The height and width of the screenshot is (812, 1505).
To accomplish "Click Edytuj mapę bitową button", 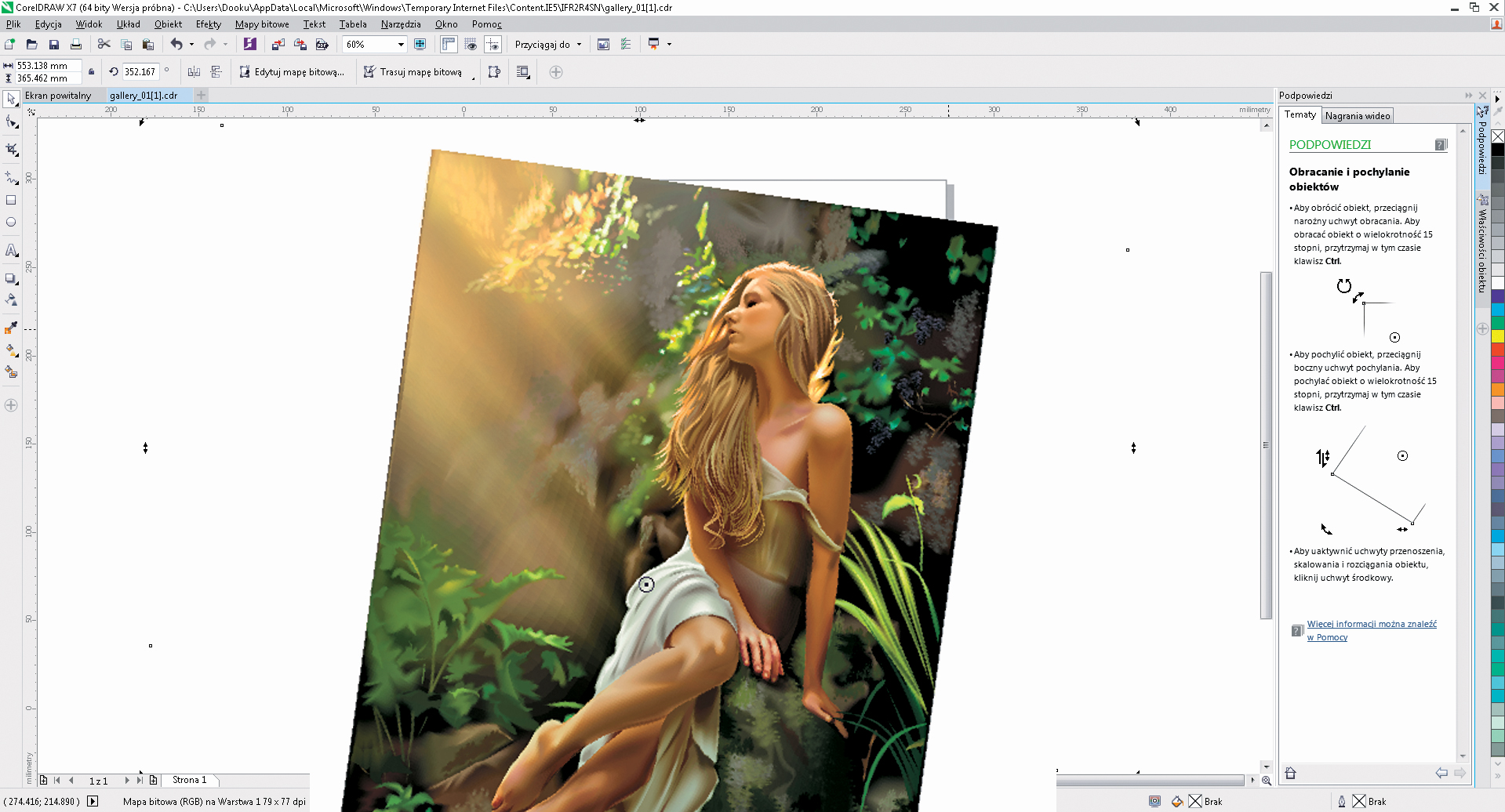I will tap(292, 72).
